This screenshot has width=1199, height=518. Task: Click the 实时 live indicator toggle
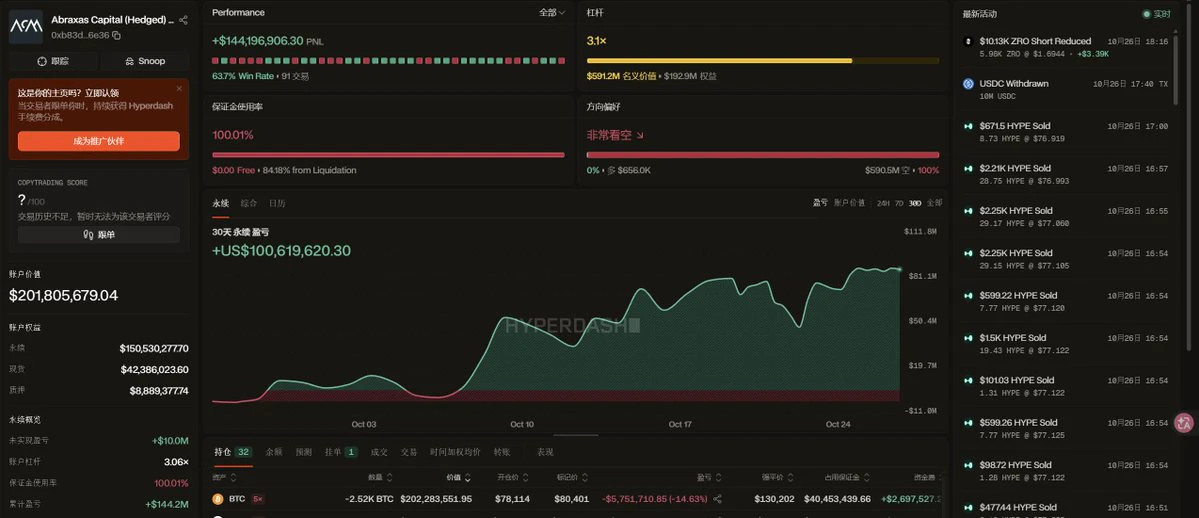point(1155,14)
